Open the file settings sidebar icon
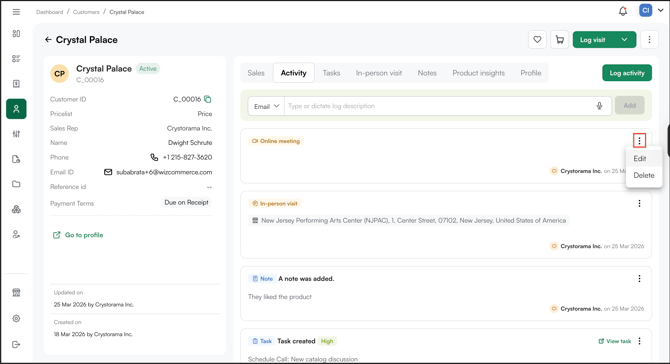Image resolution: width=670 pixels, height=364 pixels. tap(16, 159)
